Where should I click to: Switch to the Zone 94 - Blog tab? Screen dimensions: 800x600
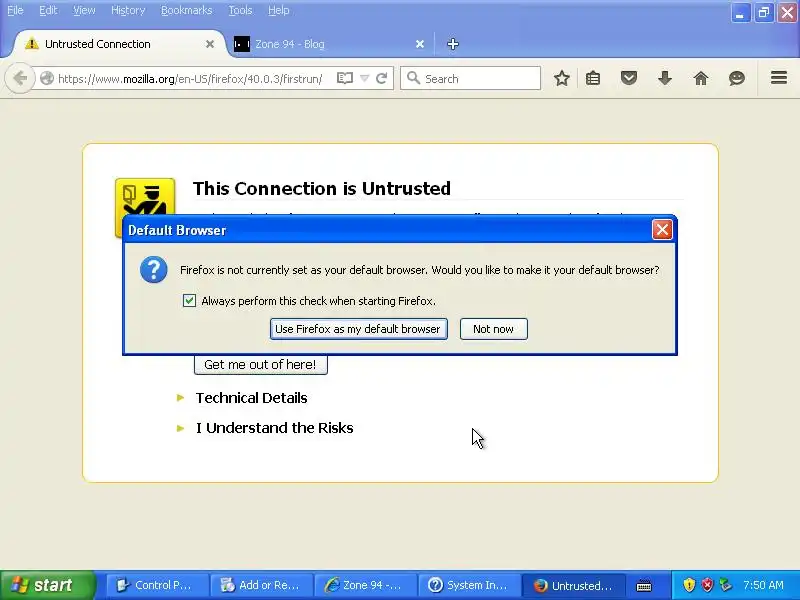pyautogui.click(x=330, y=44)
